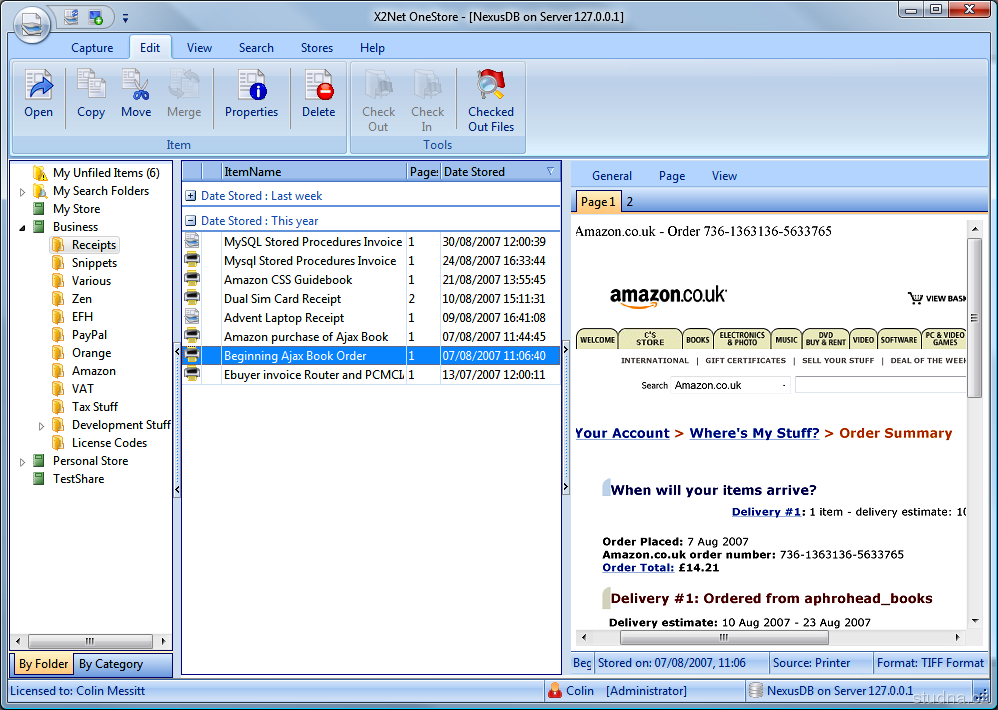Viewport: 998px width, 710px height.
Task: Collapse the Date Stored This year group
Action: pos(191,221)
